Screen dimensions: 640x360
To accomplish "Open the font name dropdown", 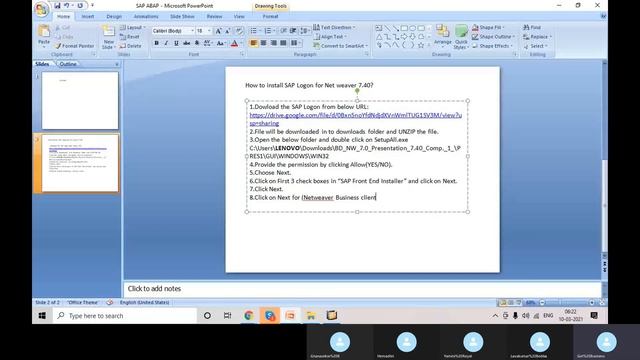I will (192, 31).
